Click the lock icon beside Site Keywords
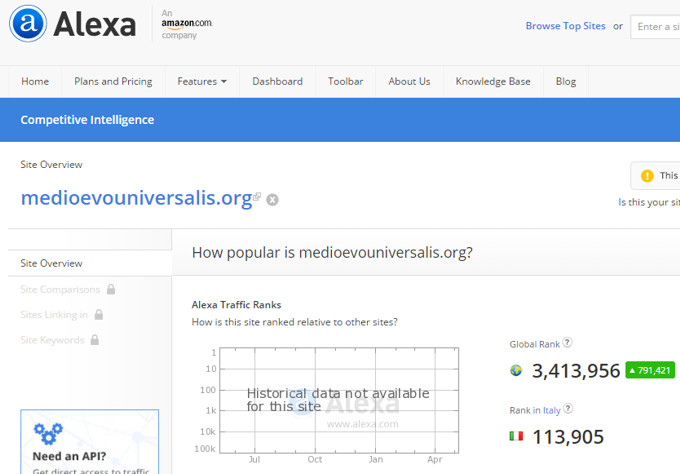 click(95, 340)
